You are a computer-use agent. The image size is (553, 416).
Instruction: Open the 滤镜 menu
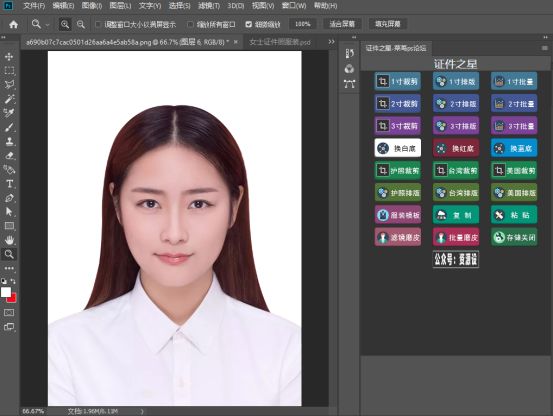209,6
